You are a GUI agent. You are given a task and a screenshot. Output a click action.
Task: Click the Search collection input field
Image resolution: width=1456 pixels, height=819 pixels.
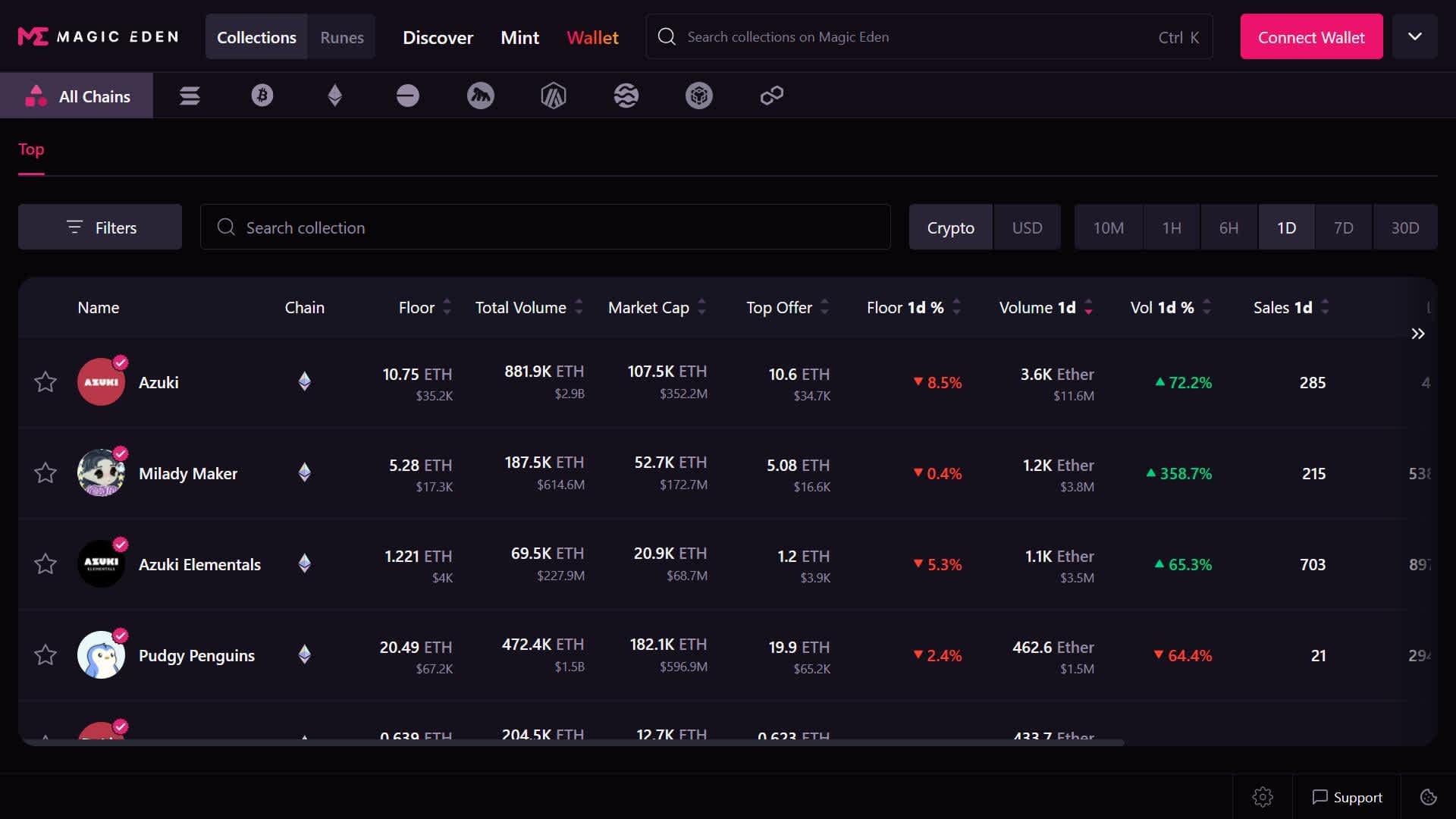click(544, 227)
